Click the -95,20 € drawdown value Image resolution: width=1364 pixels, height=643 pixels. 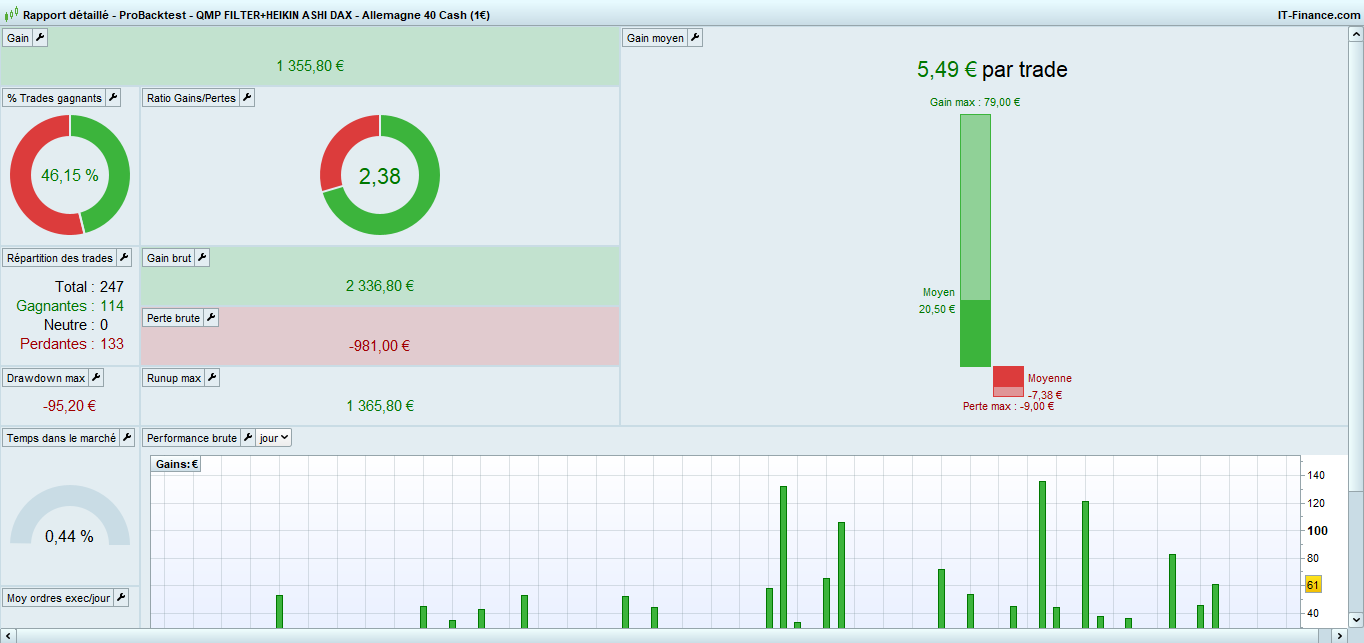click(70, 406)
